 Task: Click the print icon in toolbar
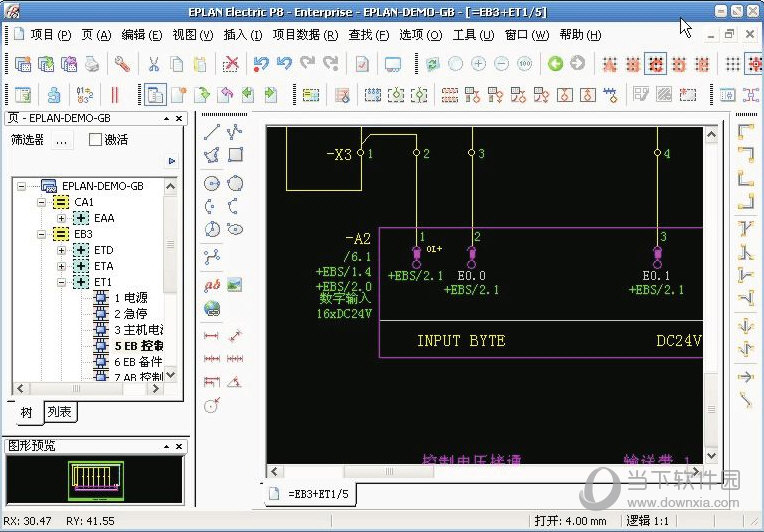[93, 64]
